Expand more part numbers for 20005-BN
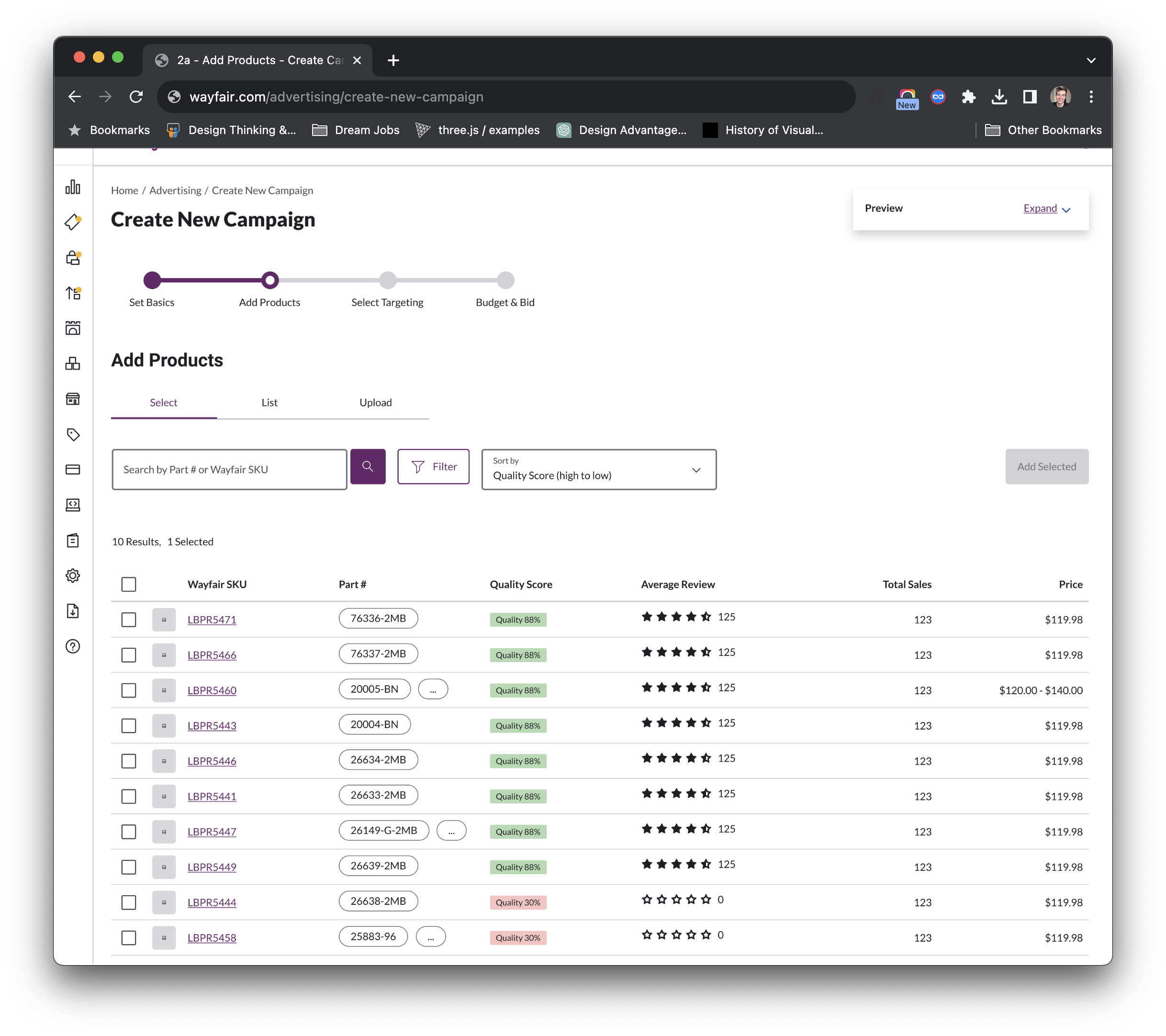The height and width of the screenshot is (1036, 1166). 433,689
